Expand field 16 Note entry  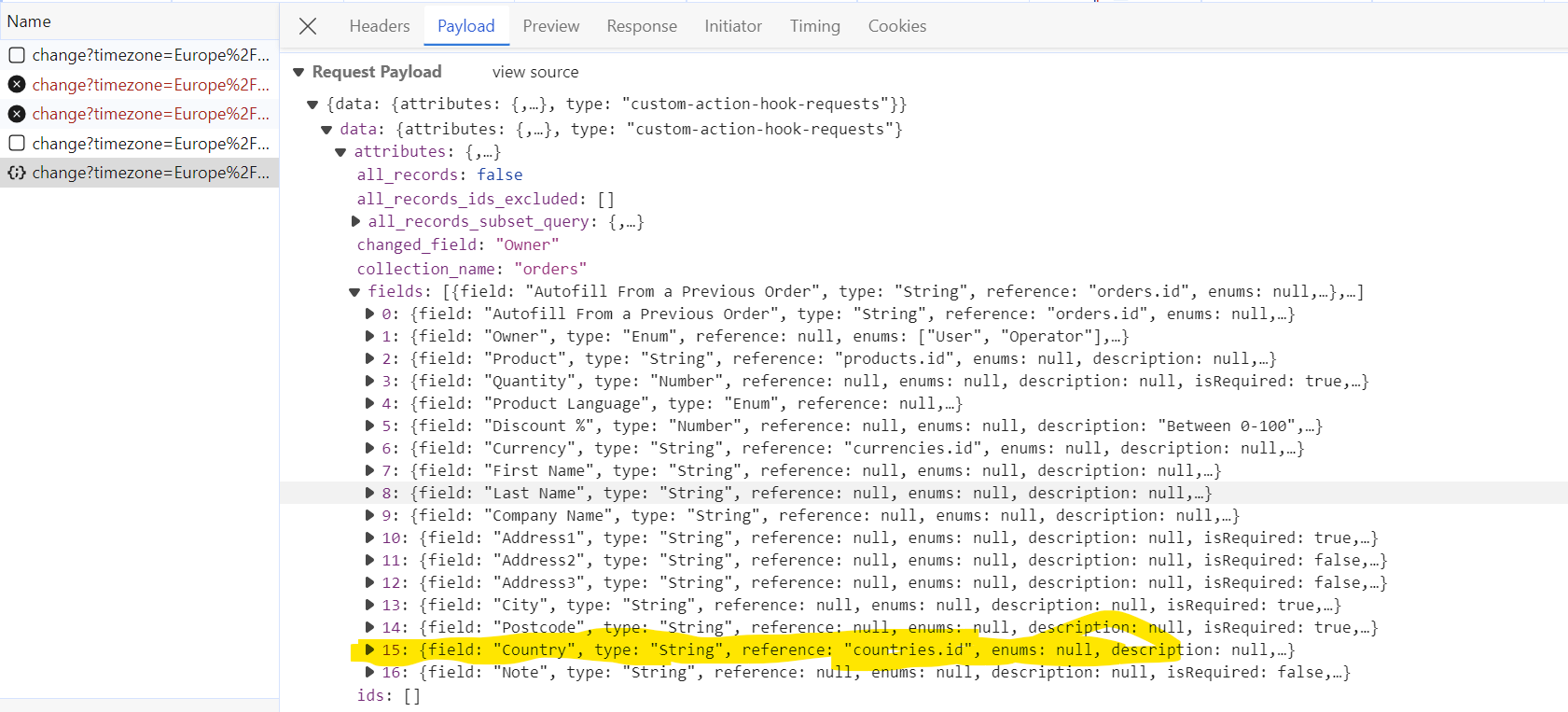[x=369, y=672]
